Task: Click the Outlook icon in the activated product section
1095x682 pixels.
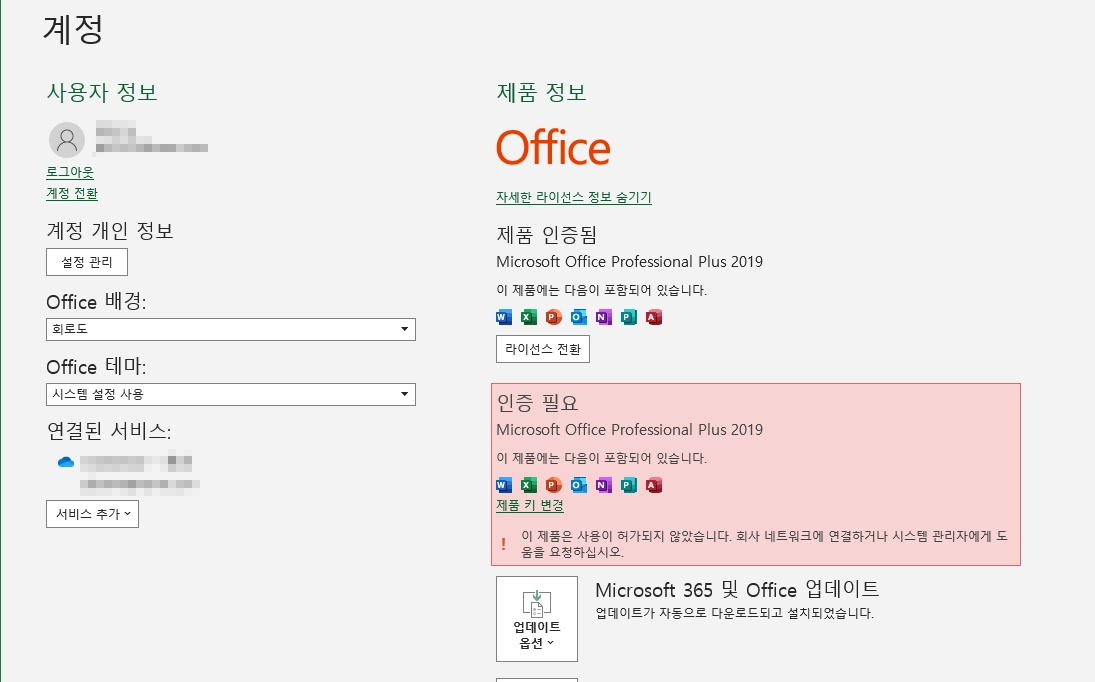Action: click(x=579, y=318)
